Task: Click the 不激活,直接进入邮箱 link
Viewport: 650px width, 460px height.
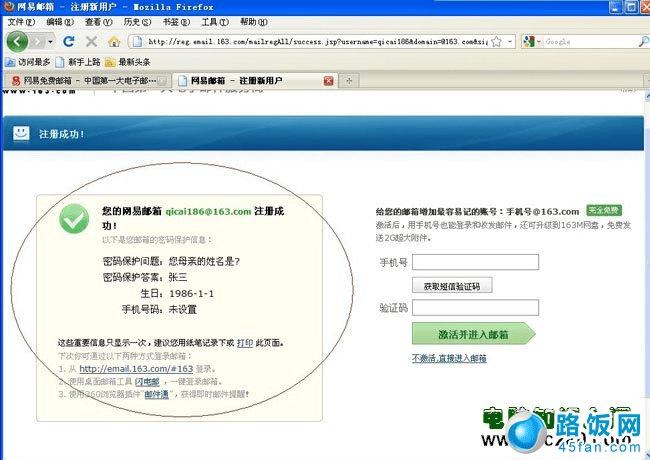Action: pos(449,358)
